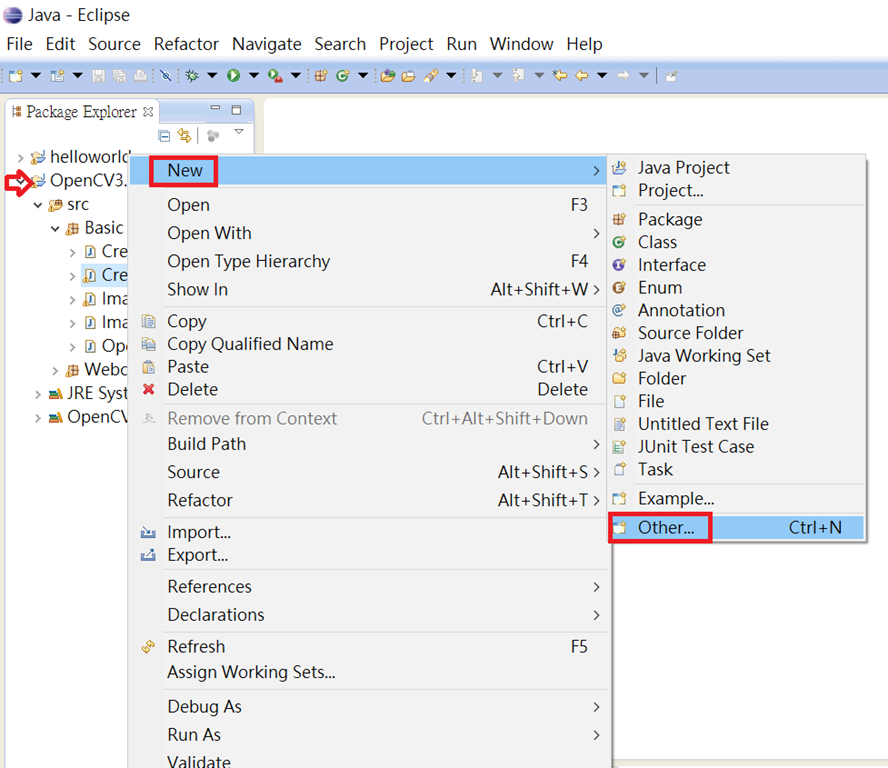Select Copy Qualified Name menu entry
Screen dimensions: 888x768
pos(370,344)
